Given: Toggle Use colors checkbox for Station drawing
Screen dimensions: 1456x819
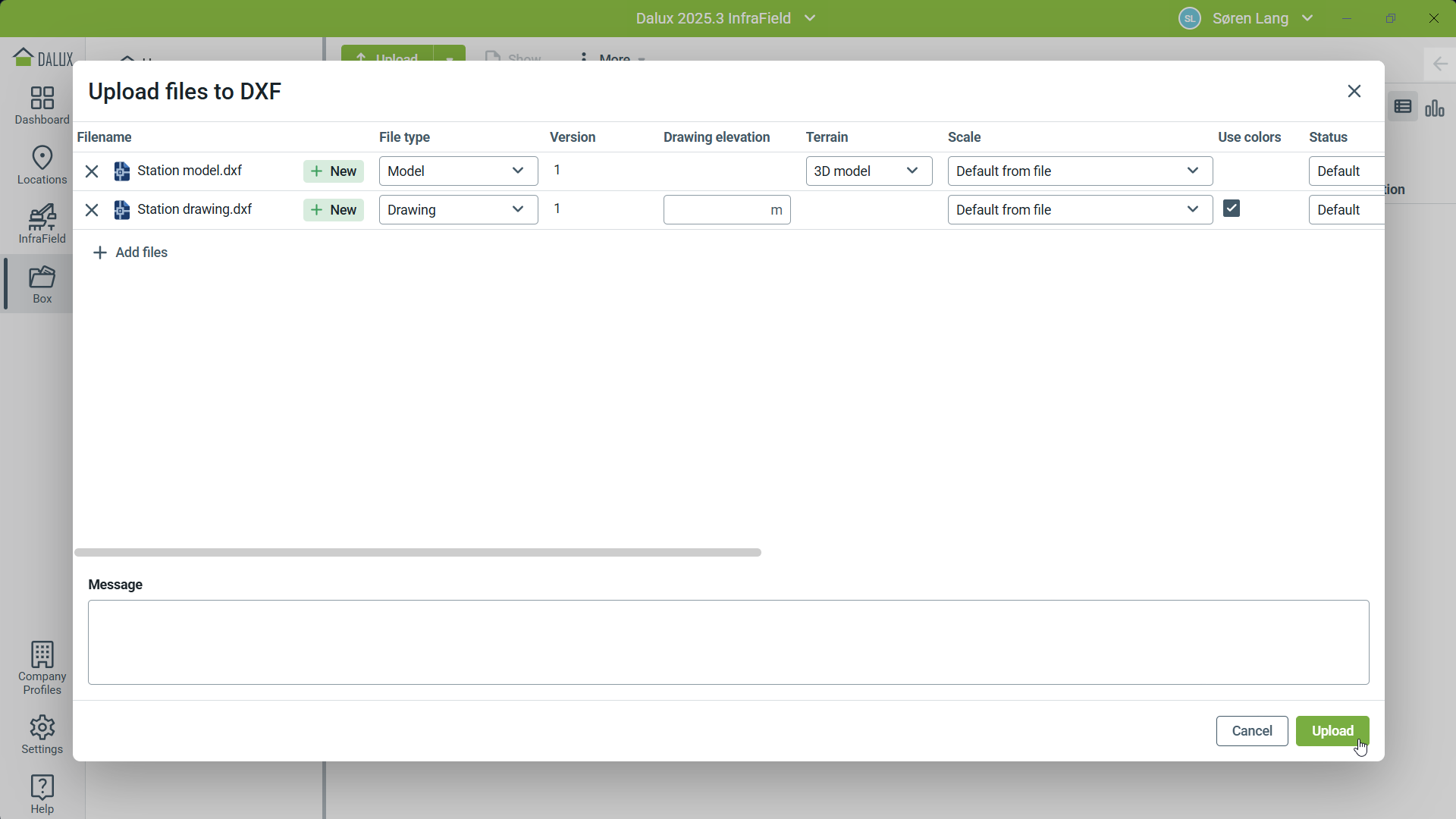Looking at the screenshot, I should (x=1232, y=209).
